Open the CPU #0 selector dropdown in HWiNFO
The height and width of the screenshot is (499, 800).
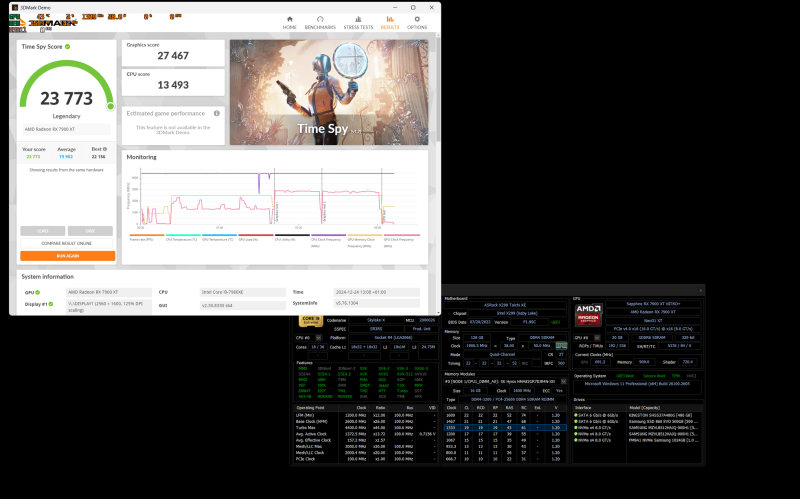click(x=318, y=338)
